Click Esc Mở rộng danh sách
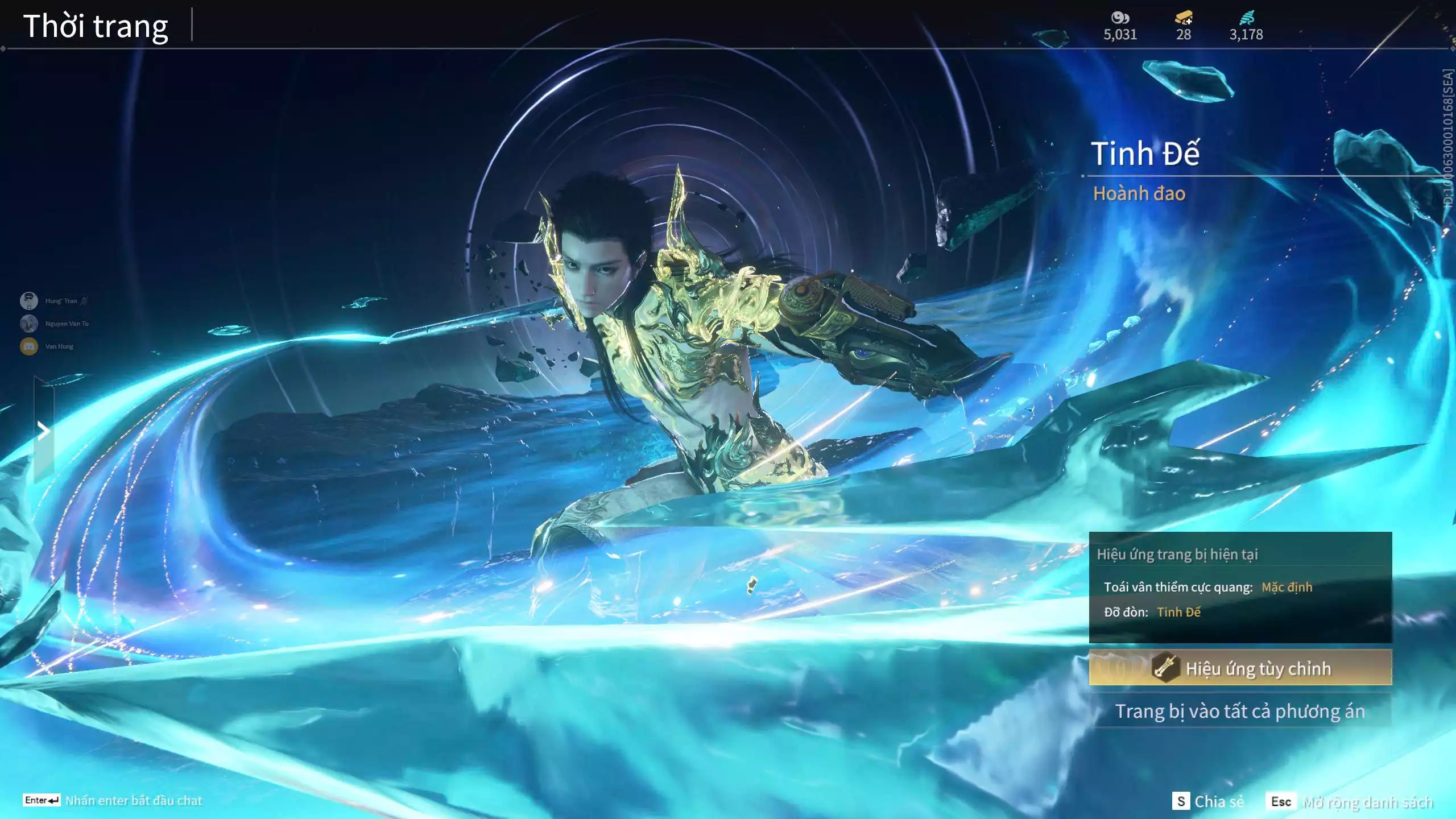Screen dimensions: 1456x819 1350,801
